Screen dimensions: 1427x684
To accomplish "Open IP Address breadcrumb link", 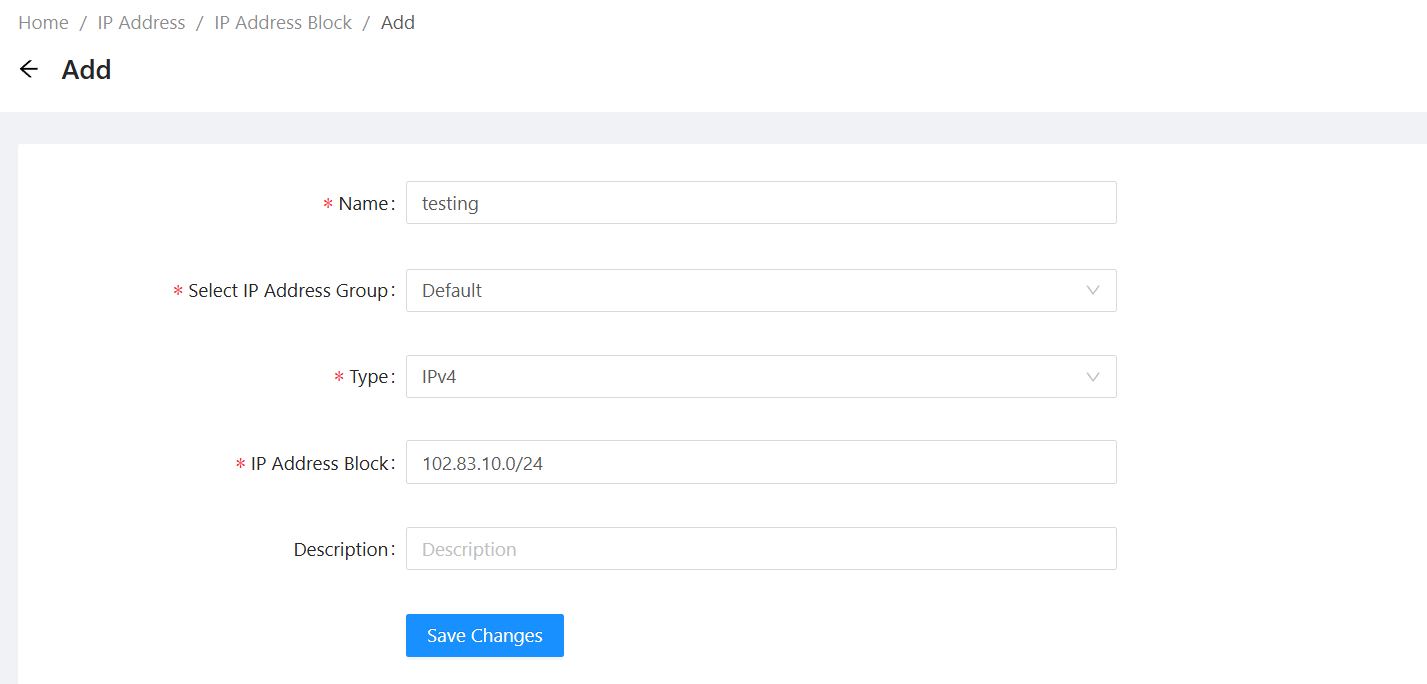I will coord(141,22).
